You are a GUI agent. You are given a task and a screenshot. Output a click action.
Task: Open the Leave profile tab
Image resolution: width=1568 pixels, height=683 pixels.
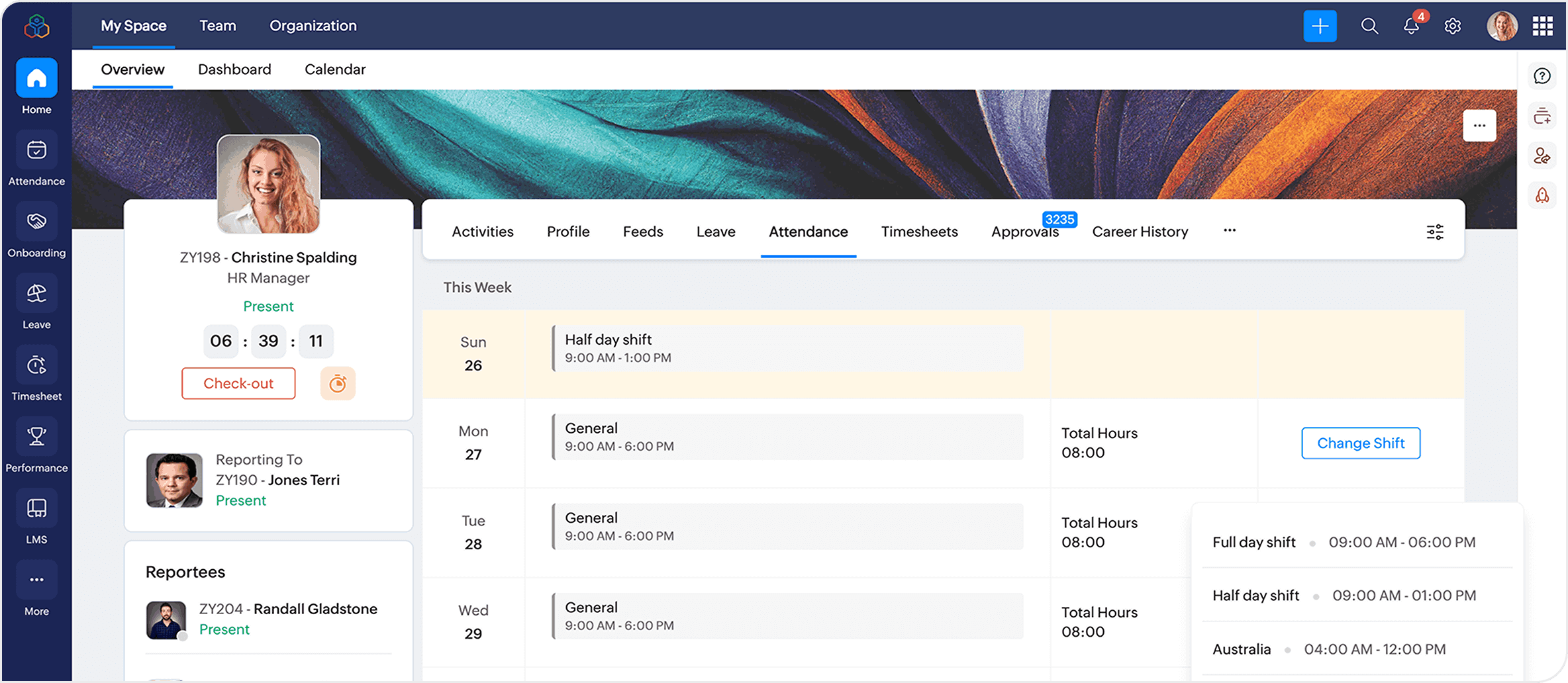pyautogui.click(x=716, y=232)
